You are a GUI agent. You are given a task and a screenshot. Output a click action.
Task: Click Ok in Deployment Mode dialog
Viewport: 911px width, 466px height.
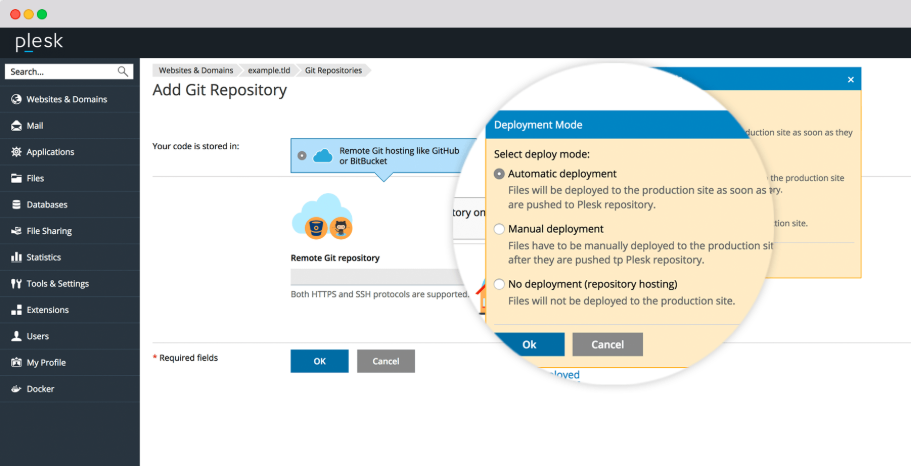tap(529, 345)
